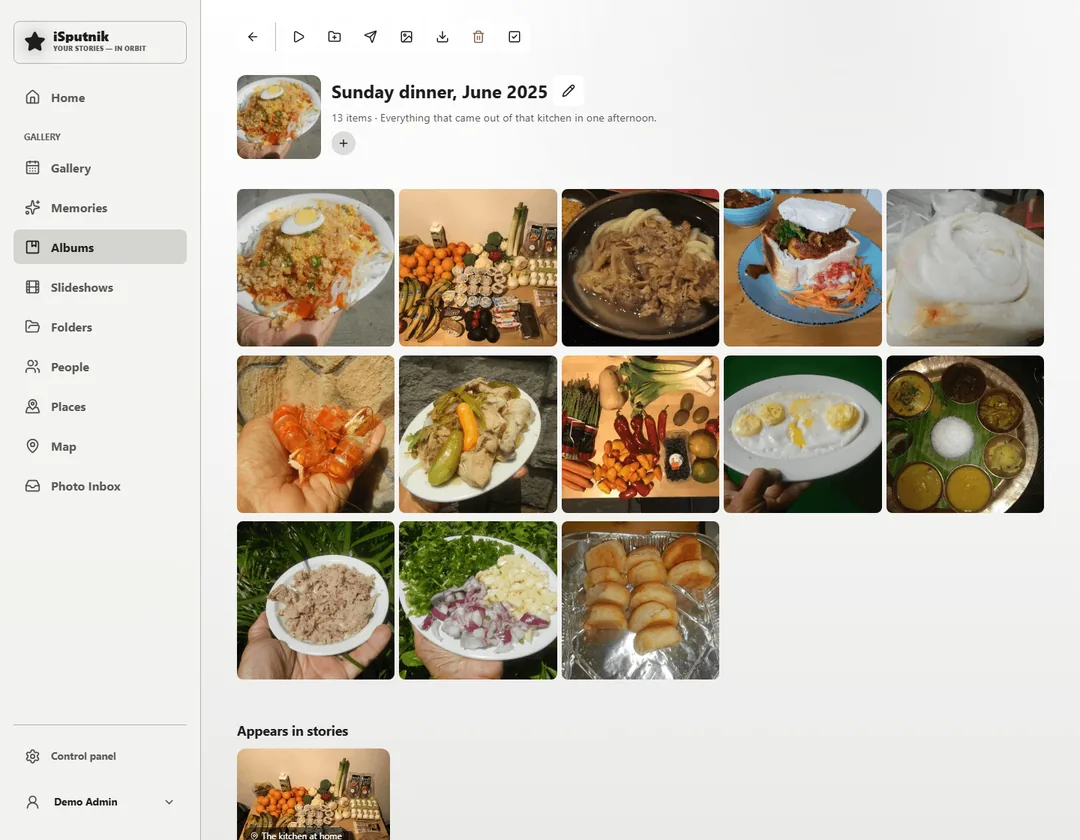Screen dimensions: 1080x840
Task: Click the set cover image icon
Action: pos(406,37)
